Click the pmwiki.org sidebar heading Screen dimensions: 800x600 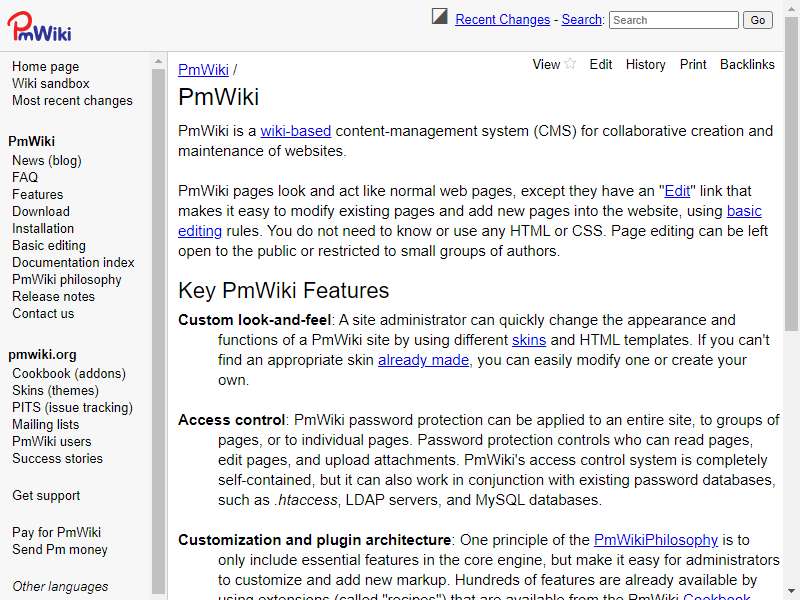click(42, 355)
